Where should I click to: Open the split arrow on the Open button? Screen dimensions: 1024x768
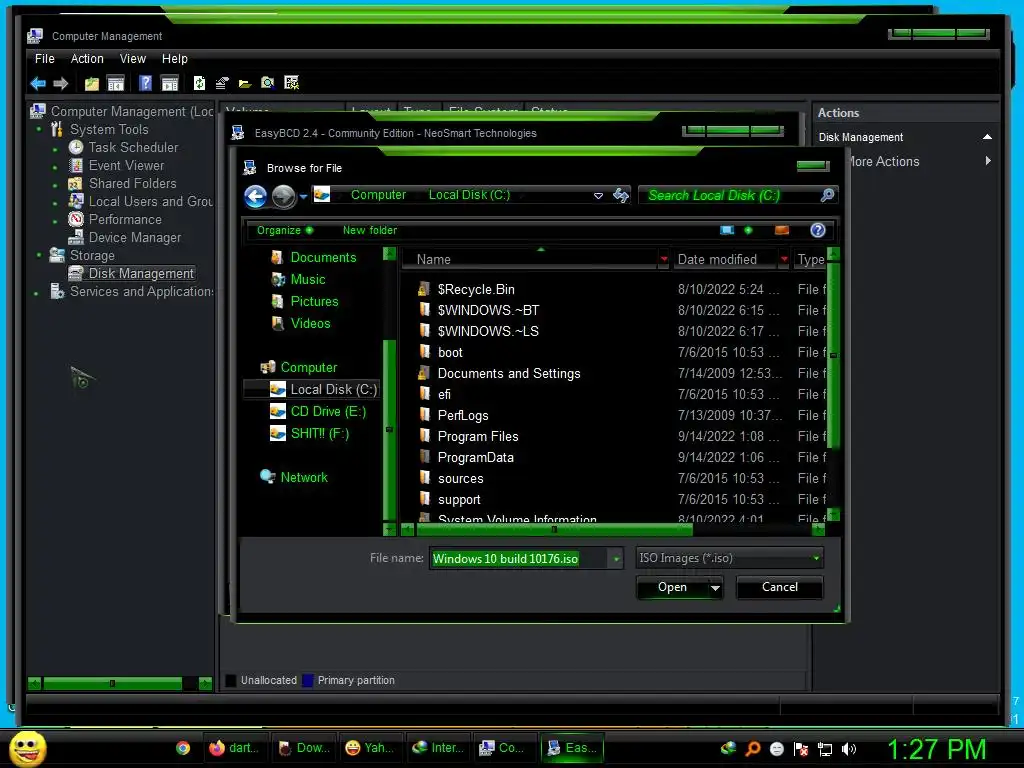tap(715, 588)
